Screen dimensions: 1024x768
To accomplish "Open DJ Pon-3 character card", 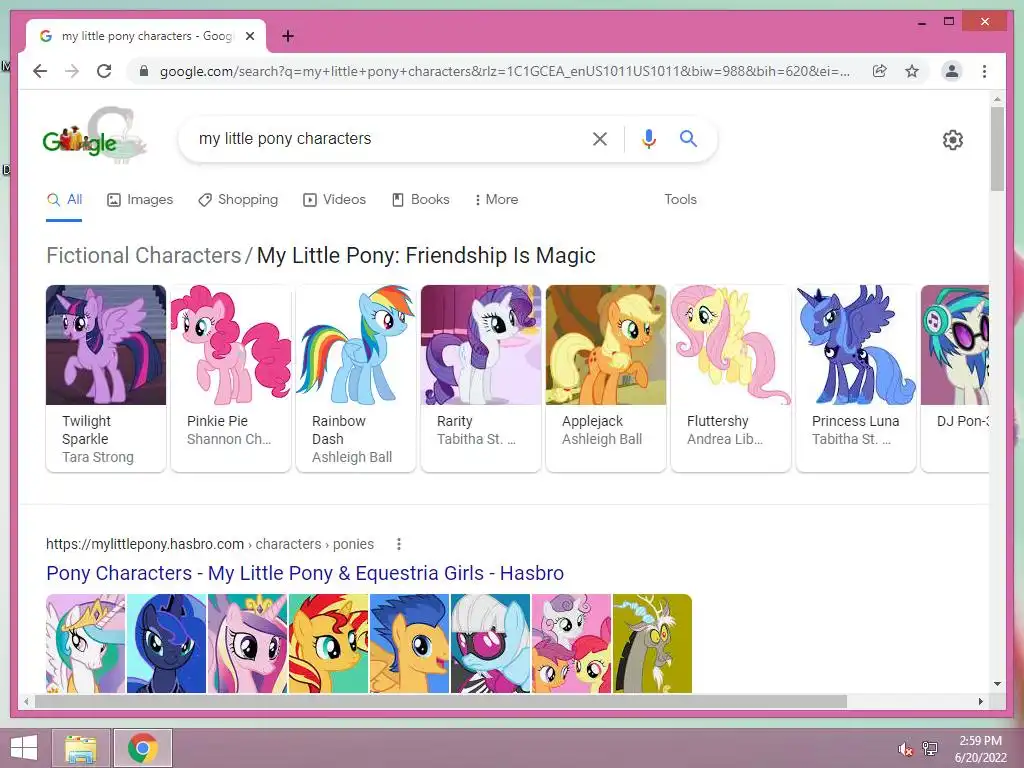I will (x=955, y=377).
